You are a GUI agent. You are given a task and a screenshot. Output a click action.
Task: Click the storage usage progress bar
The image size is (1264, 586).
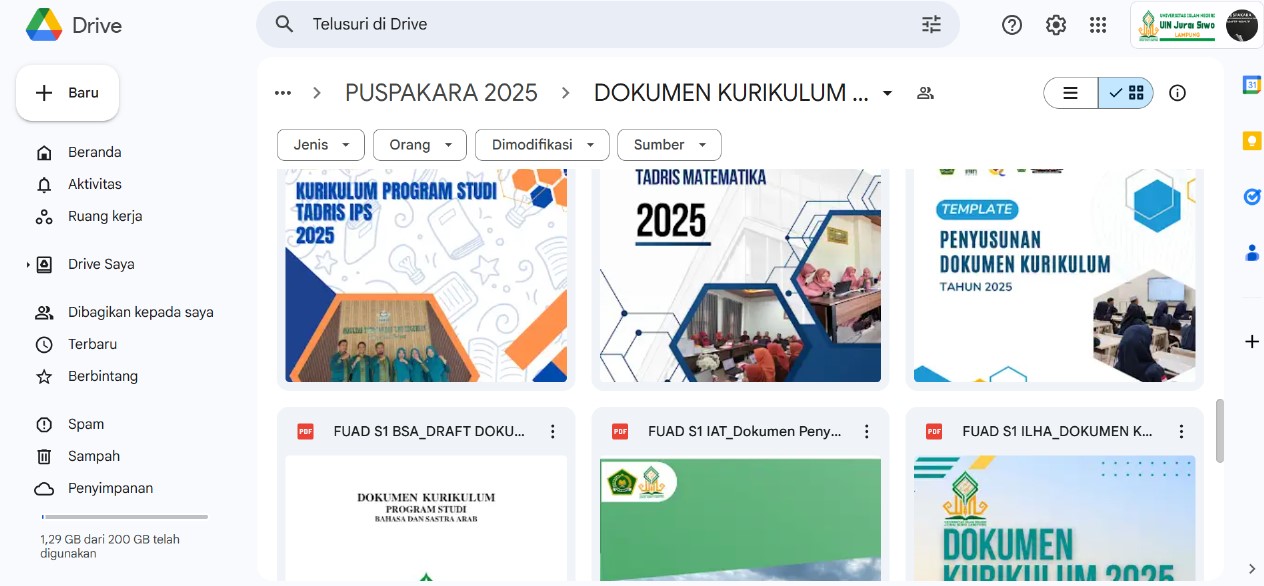pyautogui.click(x=124, y=517)
